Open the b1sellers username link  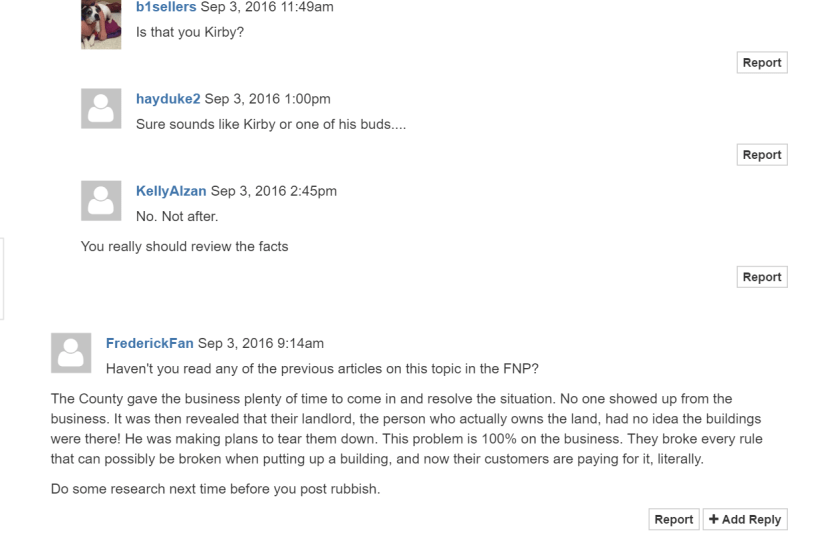(166, 7)
